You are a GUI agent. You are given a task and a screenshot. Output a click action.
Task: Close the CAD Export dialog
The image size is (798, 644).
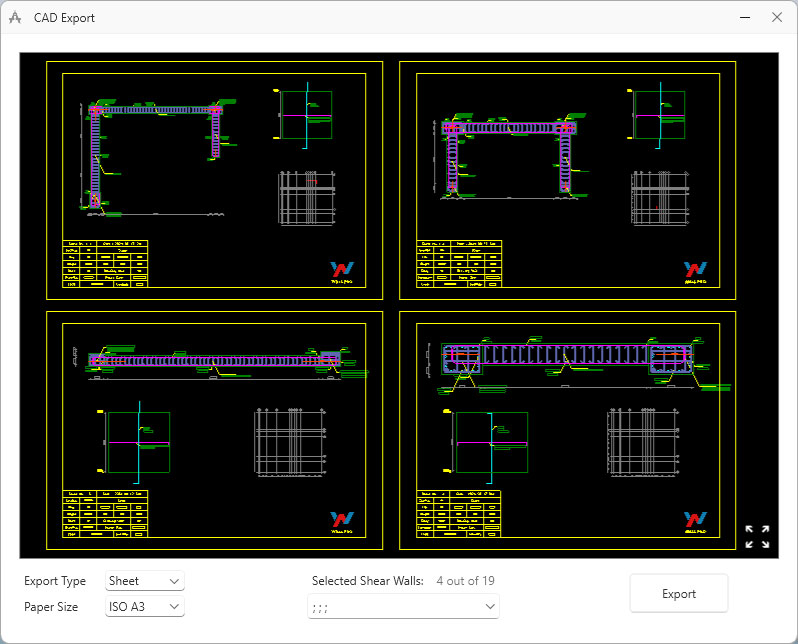[777, 18]
